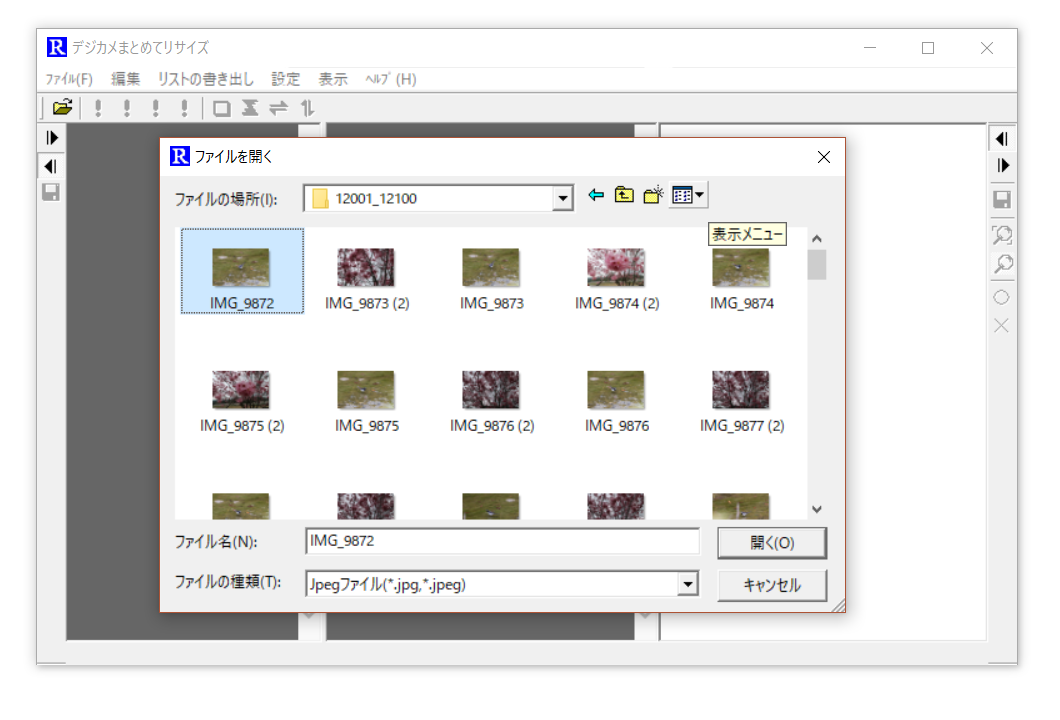Open the 編集 menu
This screenshot has height=720, width=1060.
pos(125,79)
